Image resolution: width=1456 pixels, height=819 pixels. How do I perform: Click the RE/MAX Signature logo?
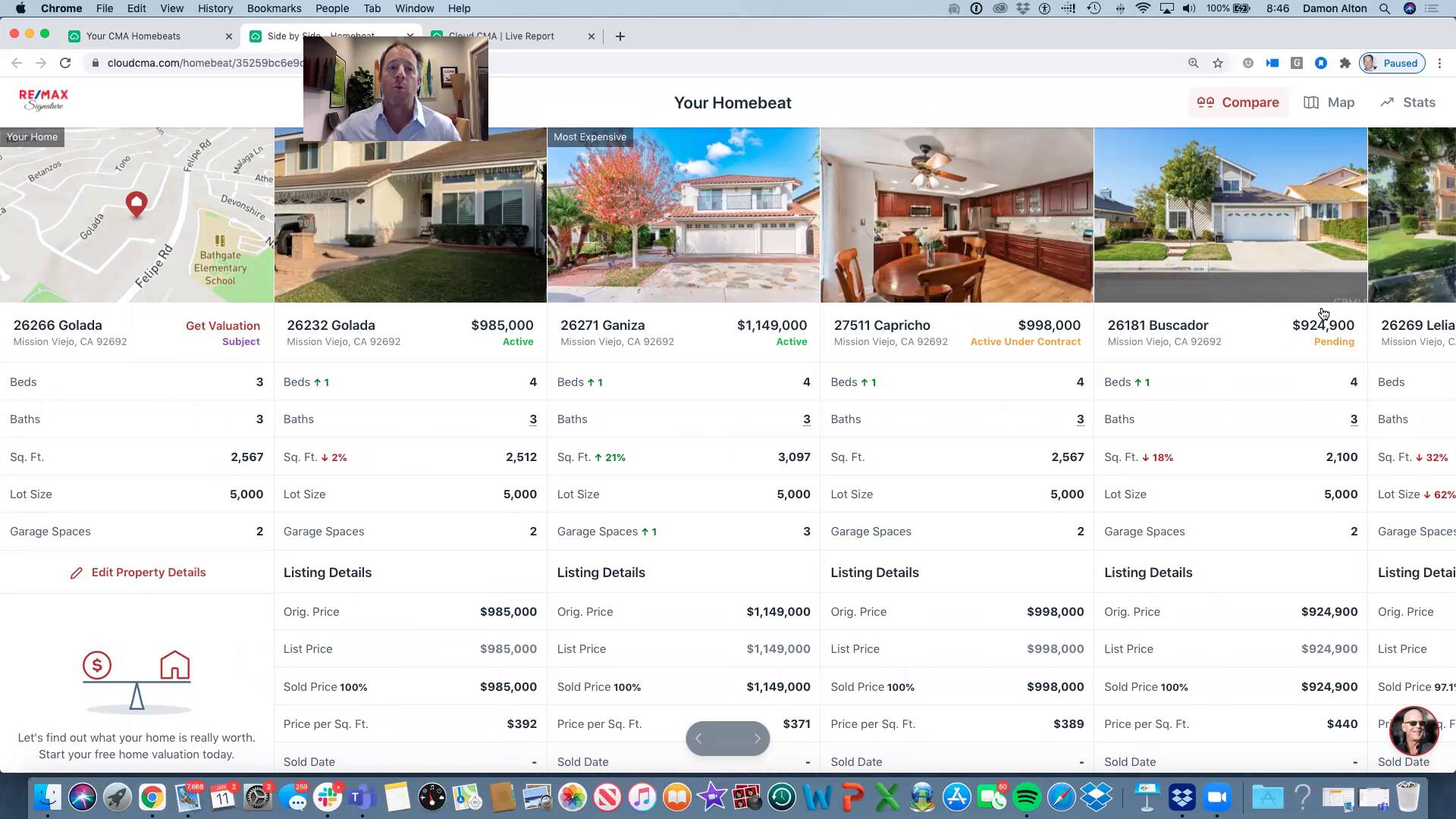click(43, 99)
